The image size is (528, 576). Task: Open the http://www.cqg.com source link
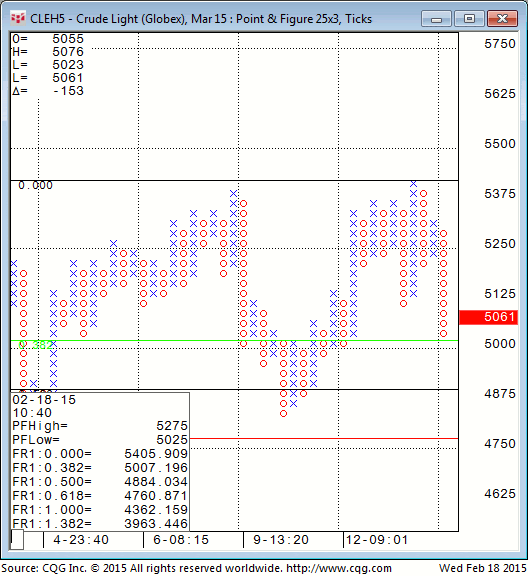(x=339, y=568)
